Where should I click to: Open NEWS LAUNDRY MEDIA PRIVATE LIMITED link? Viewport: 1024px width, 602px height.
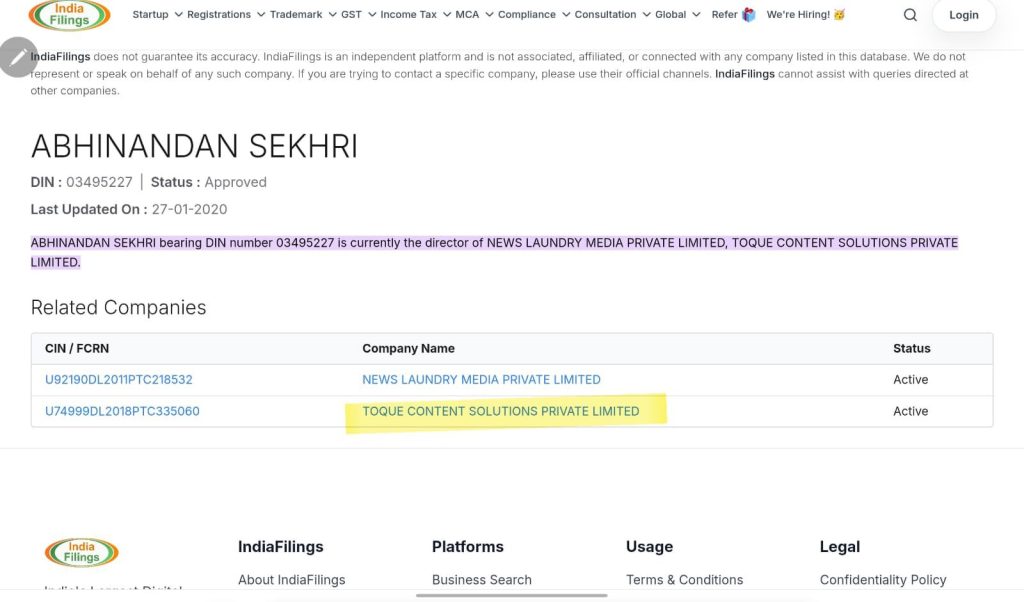click(x=481, y=379)
